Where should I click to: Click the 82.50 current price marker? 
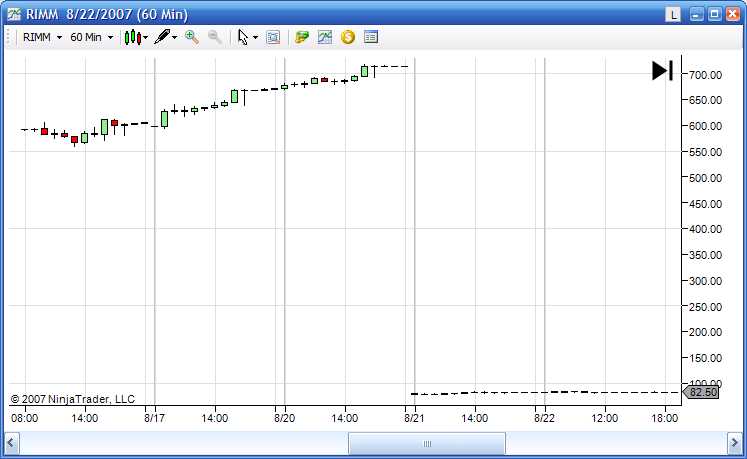(700, 392)
